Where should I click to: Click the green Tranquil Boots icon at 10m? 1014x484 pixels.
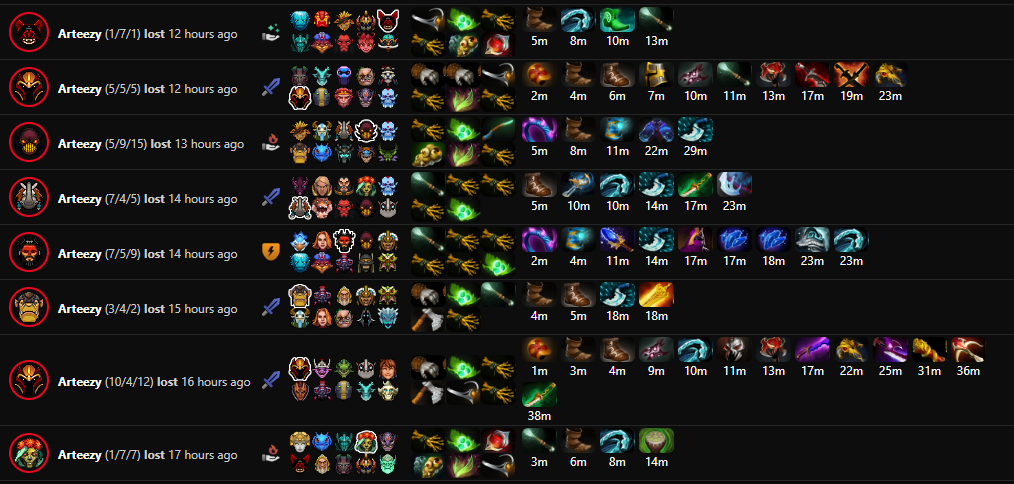coord(617,19)
